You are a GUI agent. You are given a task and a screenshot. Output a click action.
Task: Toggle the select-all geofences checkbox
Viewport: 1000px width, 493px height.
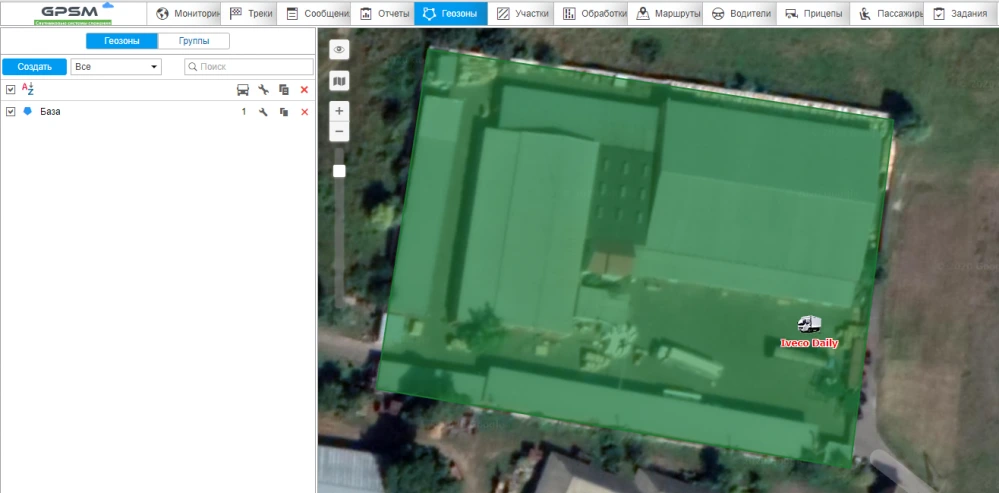pyautogui.click(x=11, y=90)
